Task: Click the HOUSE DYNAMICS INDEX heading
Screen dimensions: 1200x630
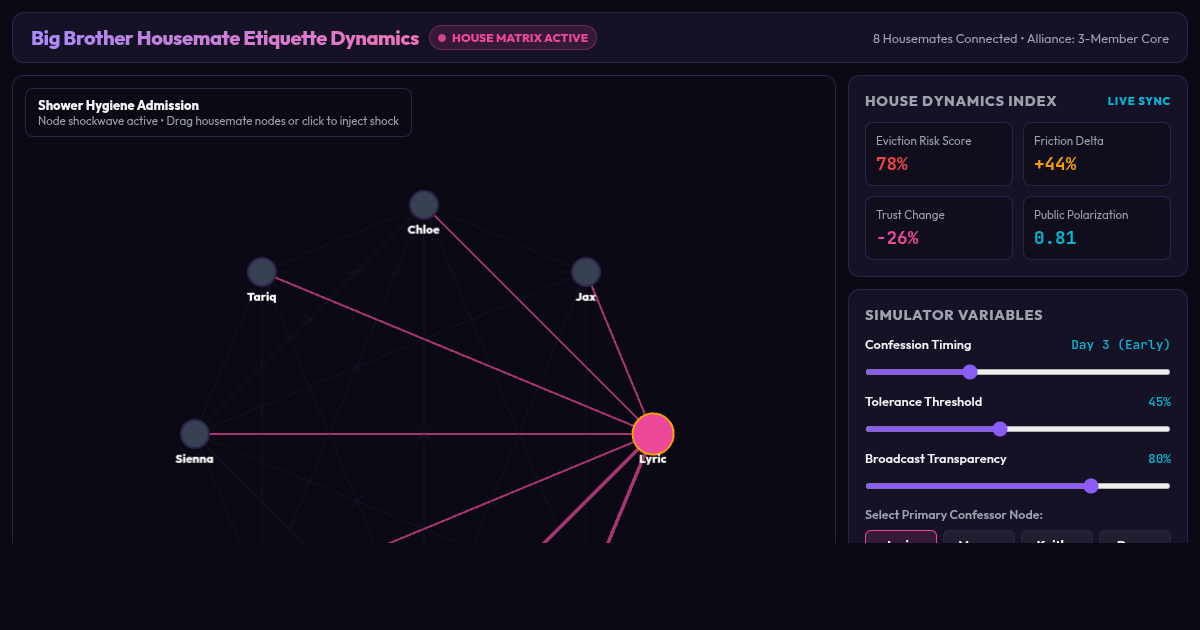Action: (961, 101)
